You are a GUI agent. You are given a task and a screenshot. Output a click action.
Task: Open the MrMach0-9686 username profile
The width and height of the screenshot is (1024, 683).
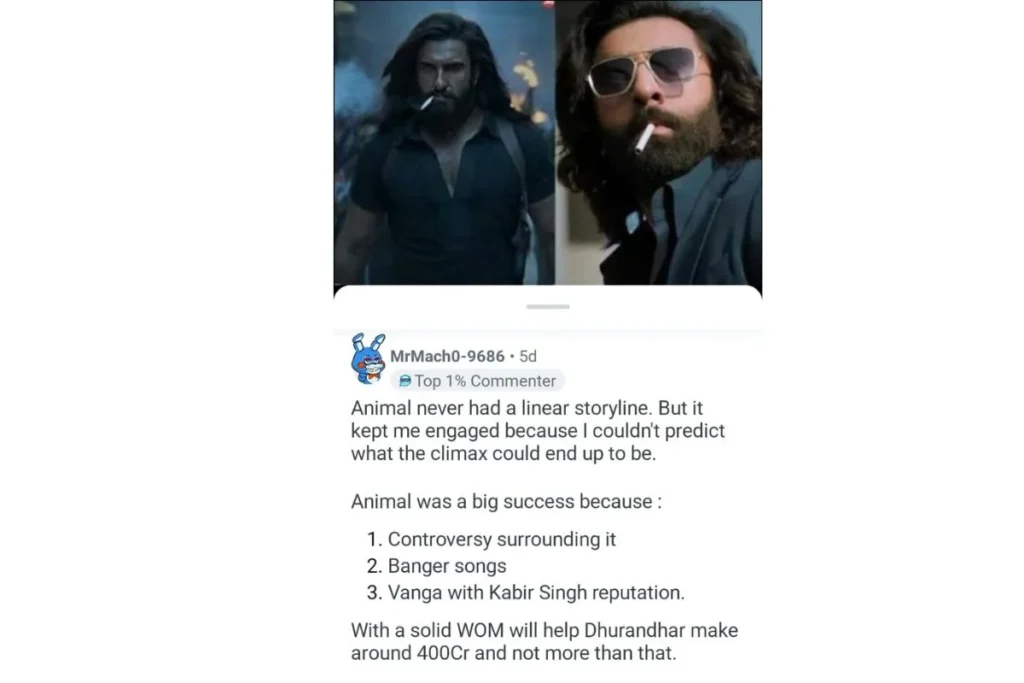pos(447,356)
